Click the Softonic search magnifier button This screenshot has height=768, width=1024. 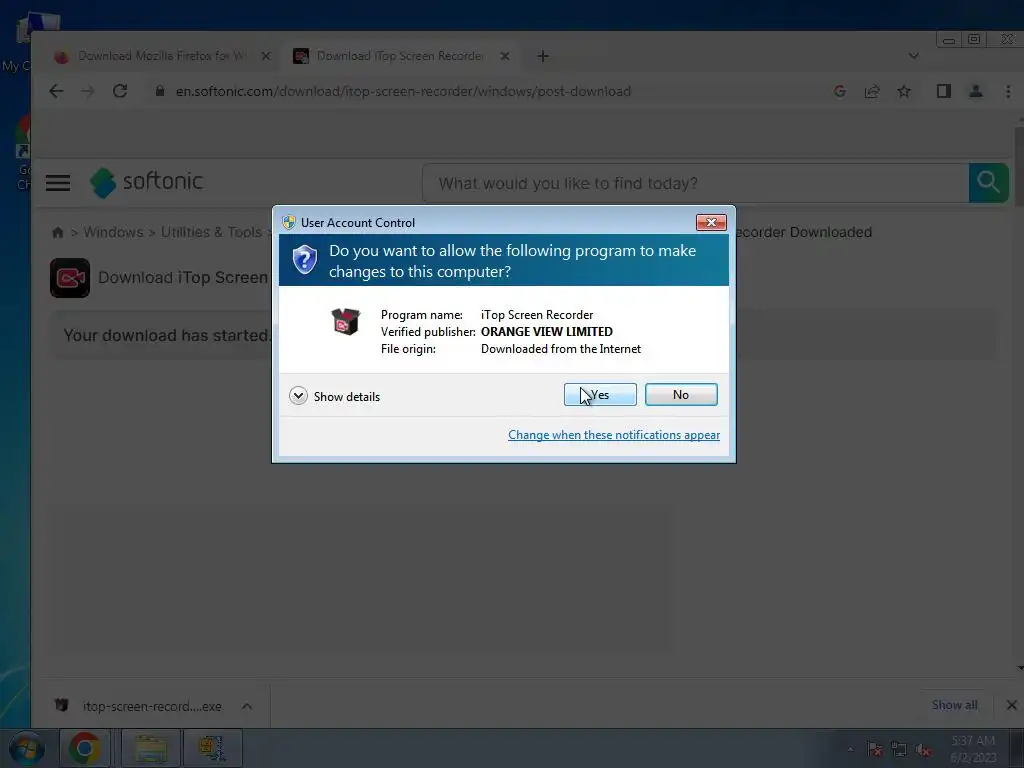989,183
